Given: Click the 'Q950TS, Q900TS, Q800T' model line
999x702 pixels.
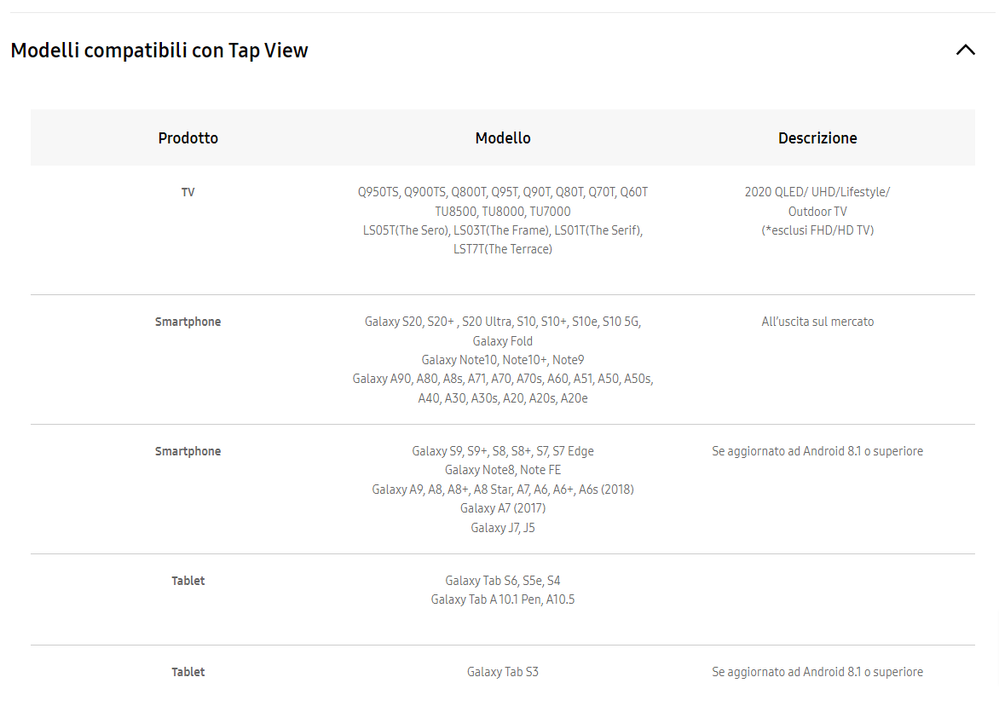Looking at the screenshot, I should click(503, 192).
